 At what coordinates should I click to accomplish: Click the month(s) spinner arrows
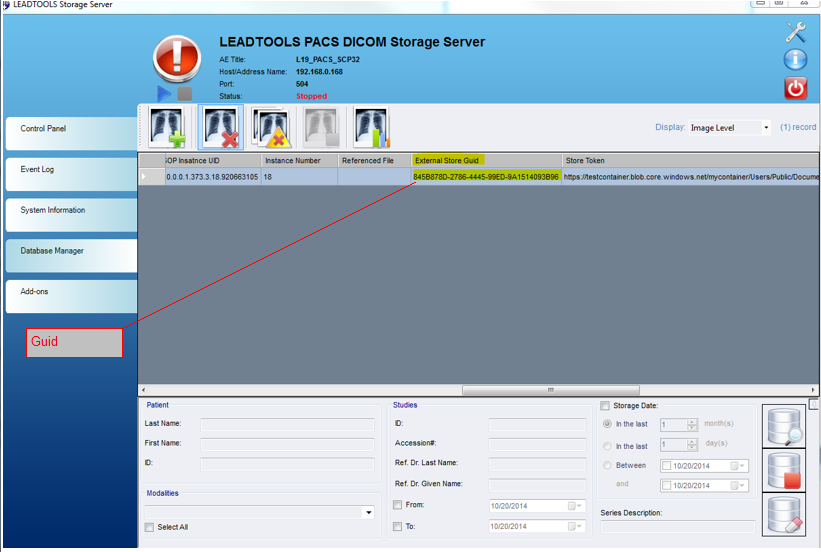(x=692, y=425)
